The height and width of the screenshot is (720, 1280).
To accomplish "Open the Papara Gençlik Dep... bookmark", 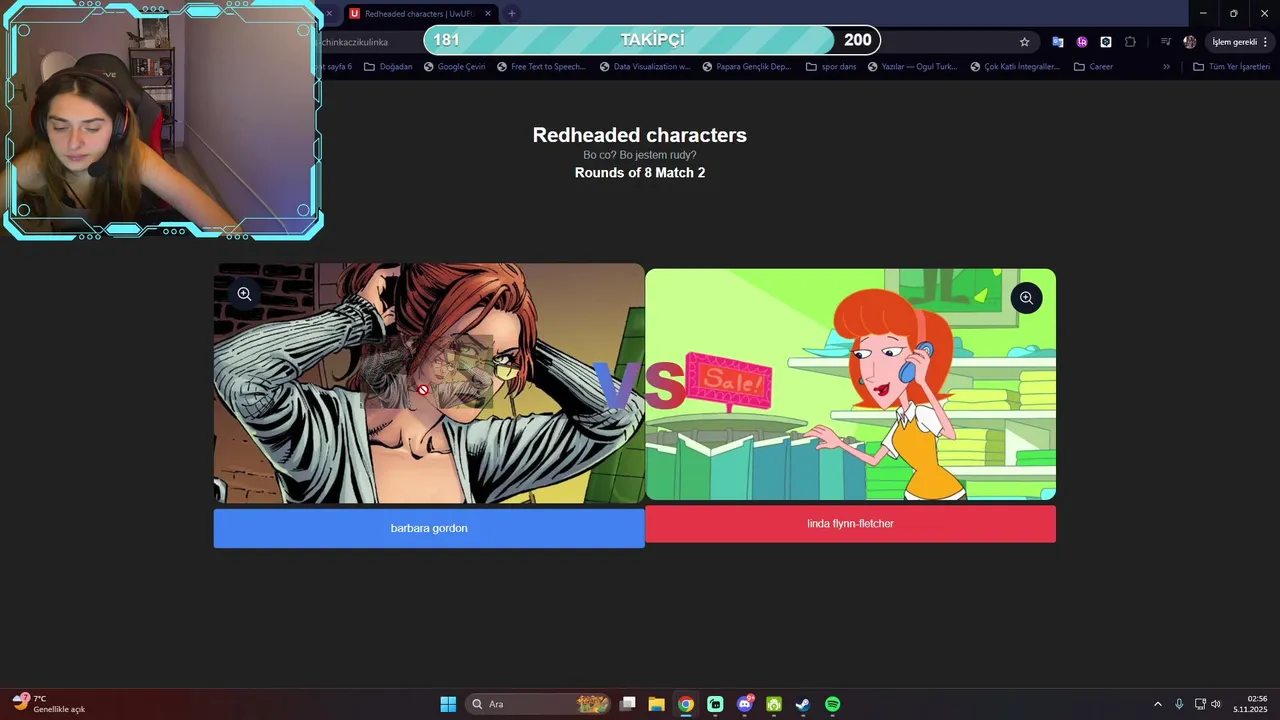I will click(747, 67).
